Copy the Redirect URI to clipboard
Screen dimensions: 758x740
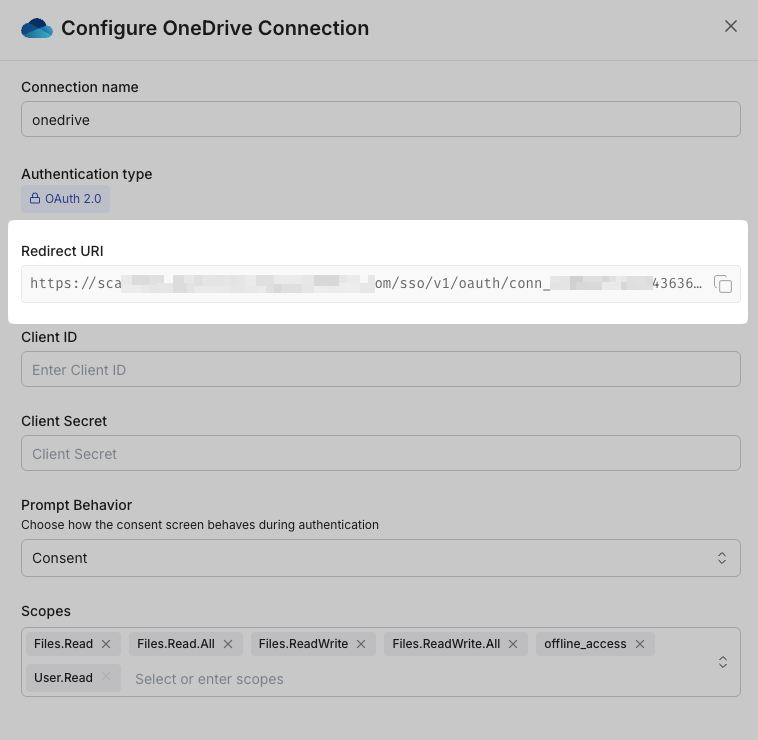pos(723,284)
